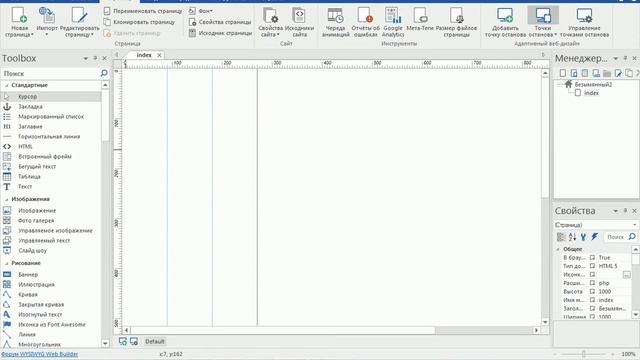Collapse the Стандартные toolbox group

(7, 85)
